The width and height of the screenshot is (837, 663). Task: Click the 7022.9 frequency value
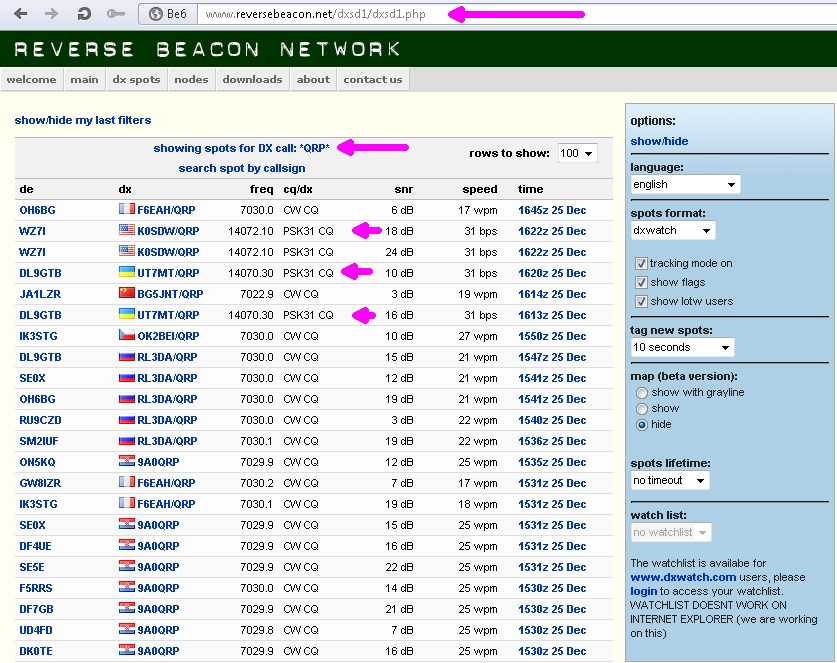(257, 294)
